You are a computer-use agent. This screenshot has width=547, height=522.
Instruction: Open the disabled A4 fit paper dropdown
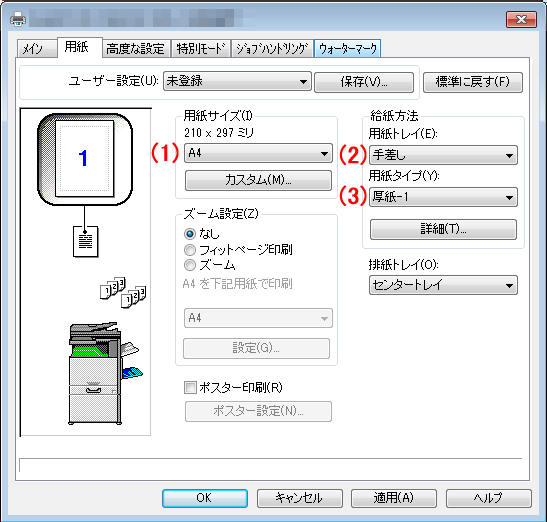pos(258,318)
